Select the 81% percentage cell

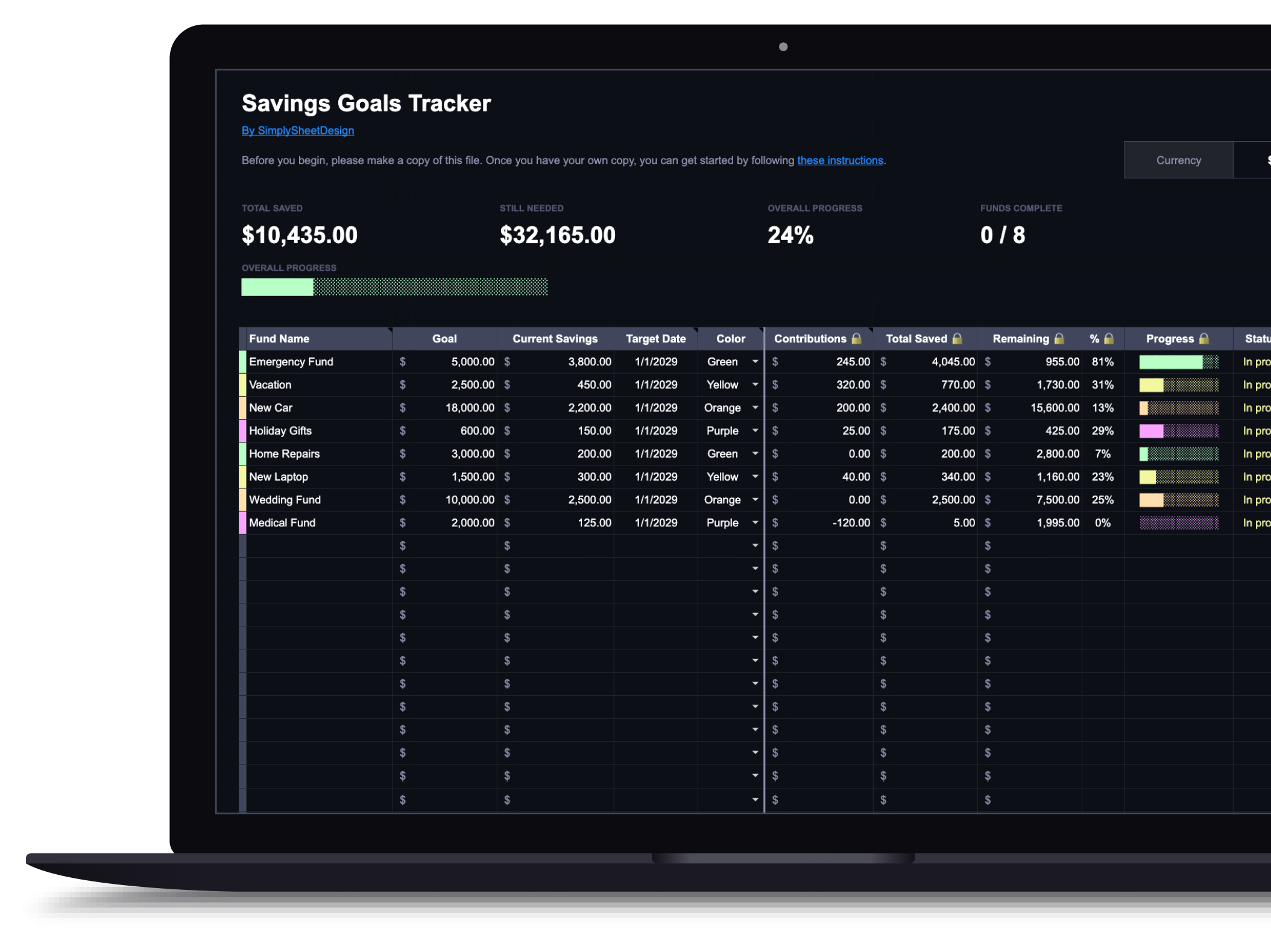click(1103, 362)
